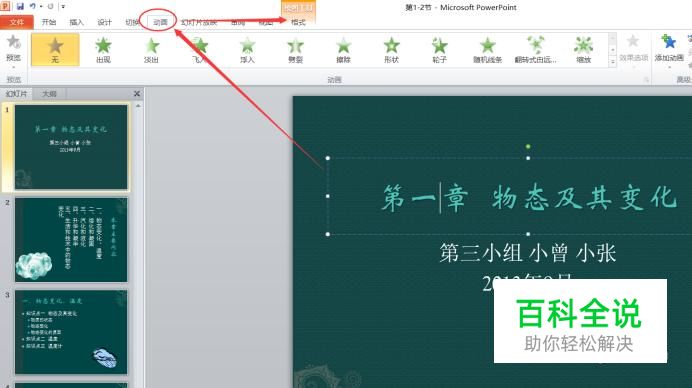Select slide 1 thumbnail
This screenshot has width=692, height=388.
point(71,147)
